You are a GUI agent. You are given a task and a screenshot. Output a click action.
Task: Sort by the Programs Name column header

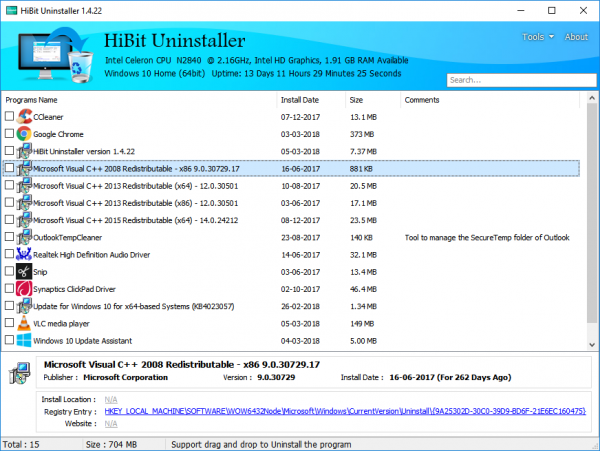(x=139, y=100)
